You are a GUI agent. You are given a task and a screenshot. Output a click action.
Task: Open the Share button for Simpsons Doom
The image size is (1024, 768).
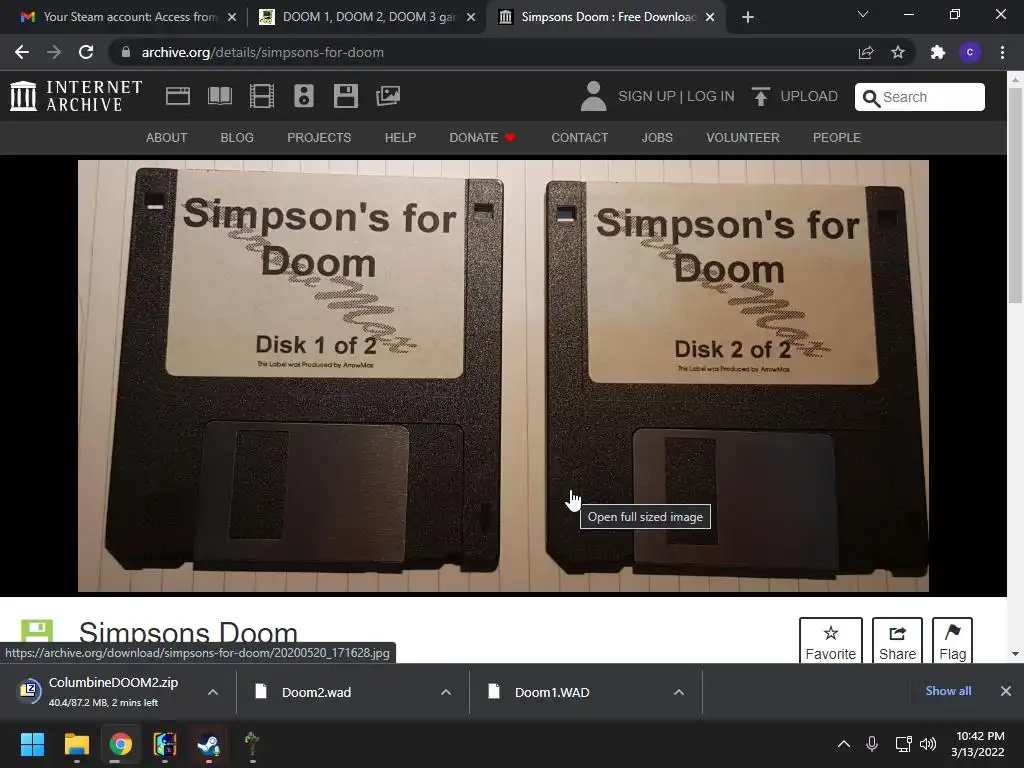point(897,641)
